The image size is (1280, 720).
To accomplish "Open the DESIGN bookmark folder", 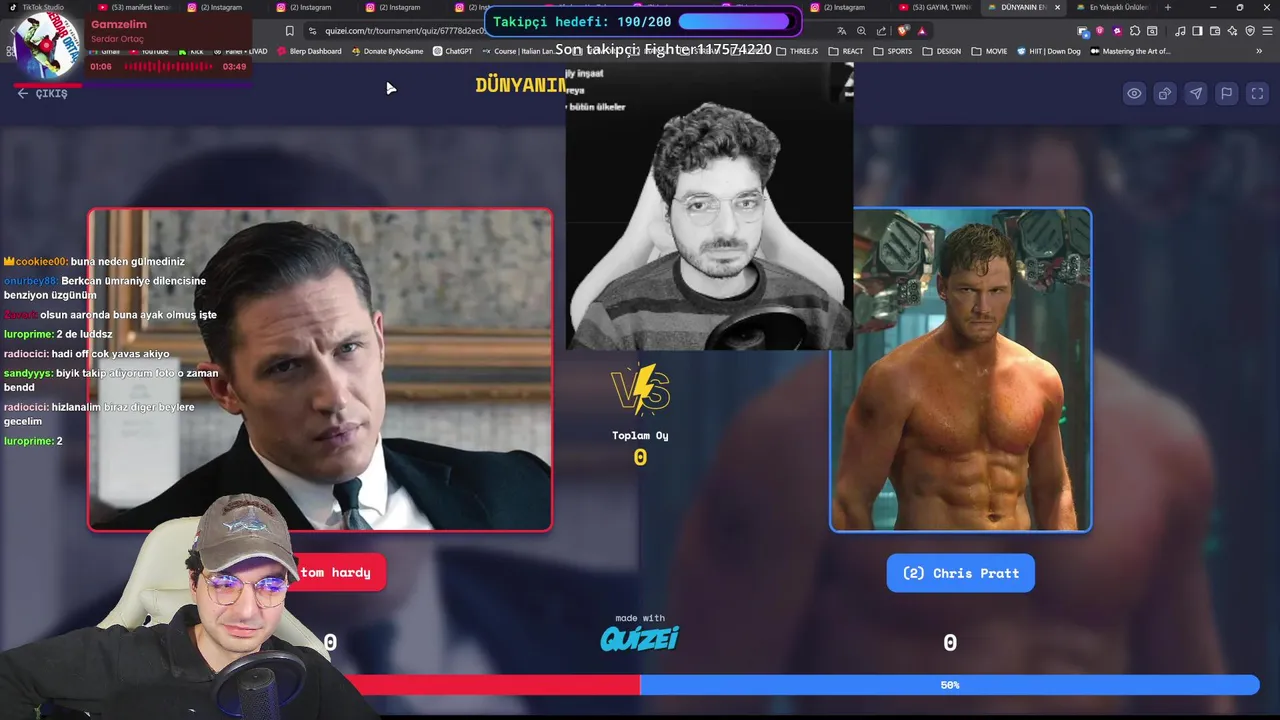I will pos(942,51).
